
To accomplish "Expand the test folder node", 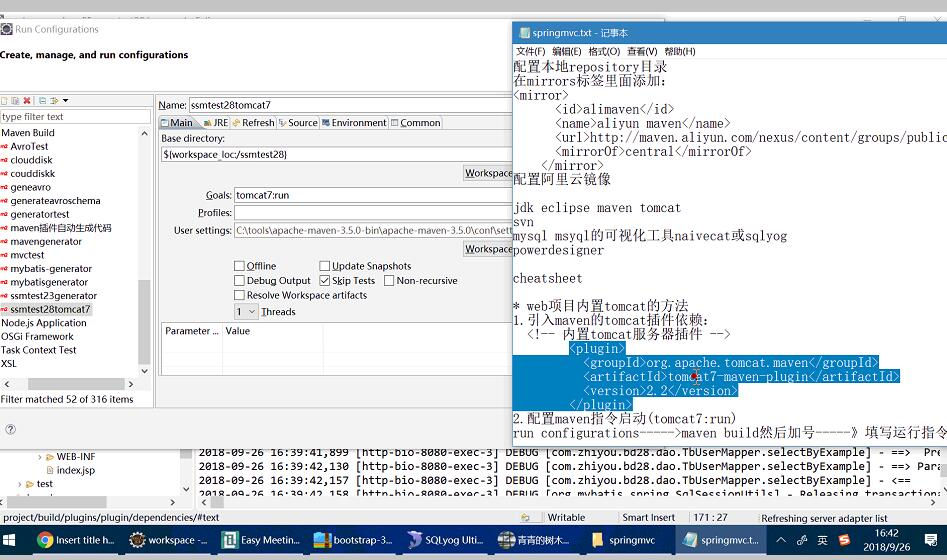I will click(20, 484).
